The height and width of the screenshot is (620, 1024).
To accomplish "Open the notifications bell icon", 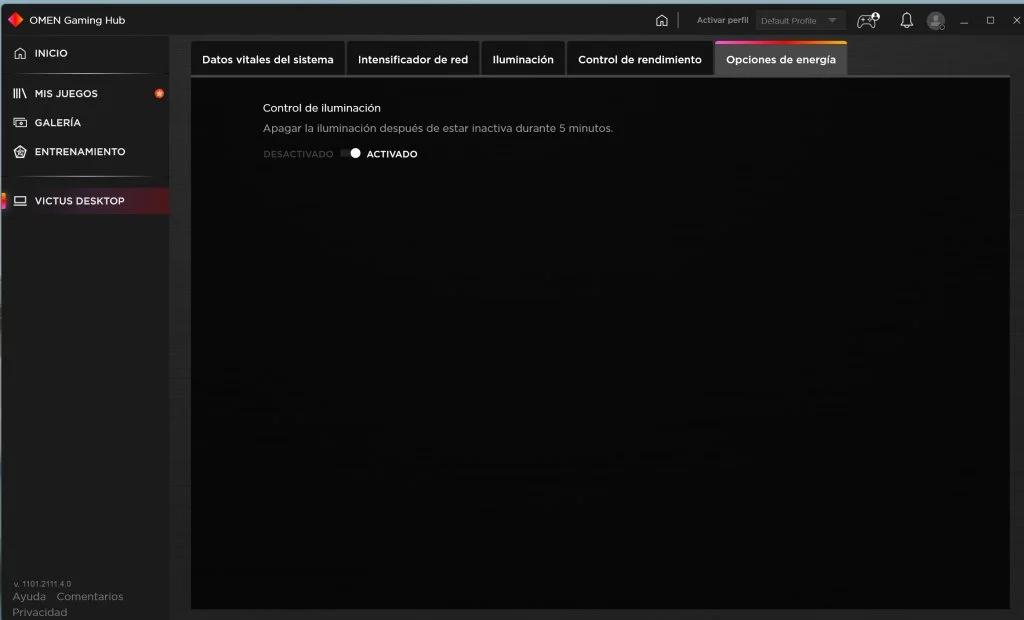I will click(906, 20).
